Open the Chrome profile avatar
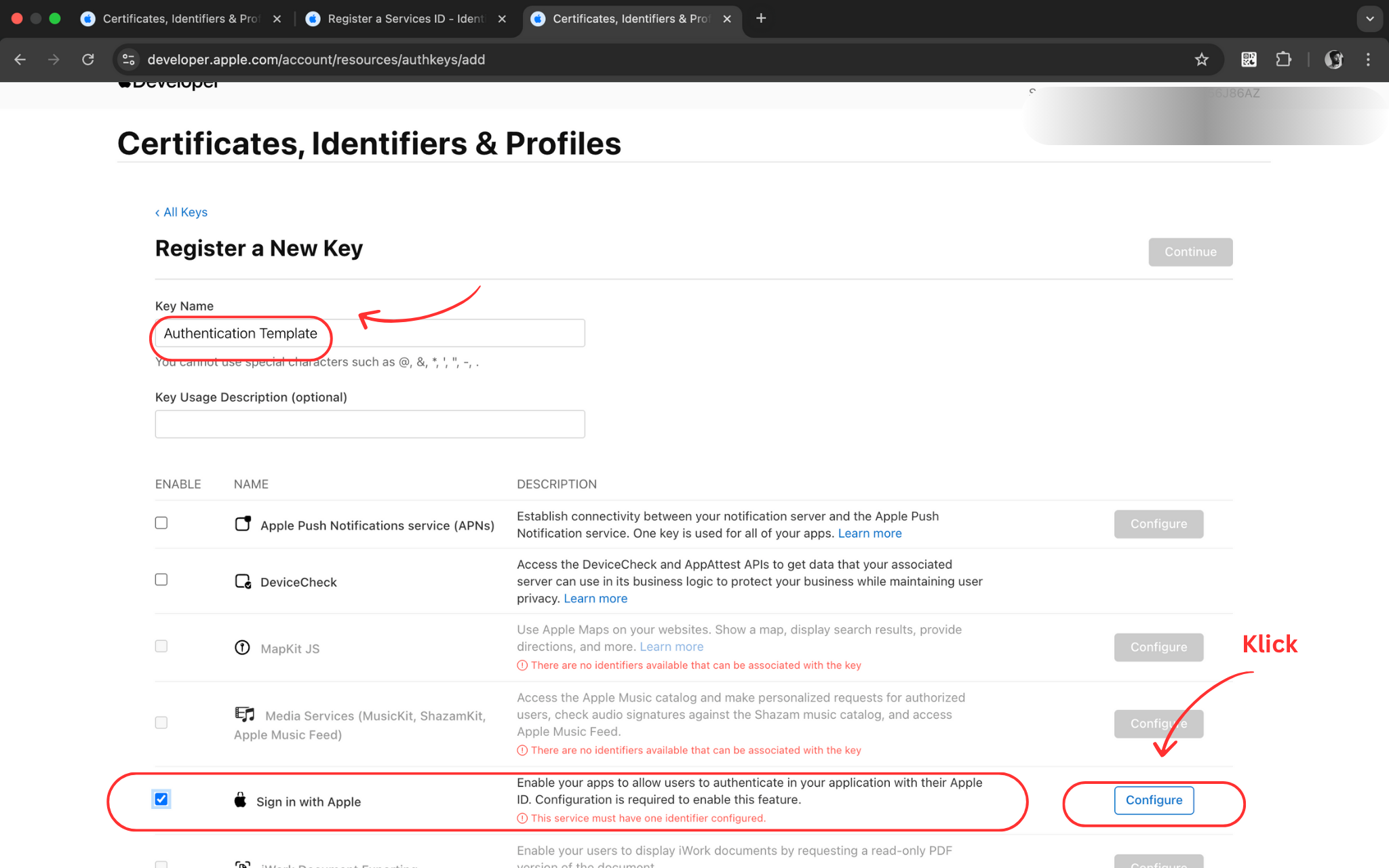1389x868 pixels. pyautogui.click(x=1334, y=60)
